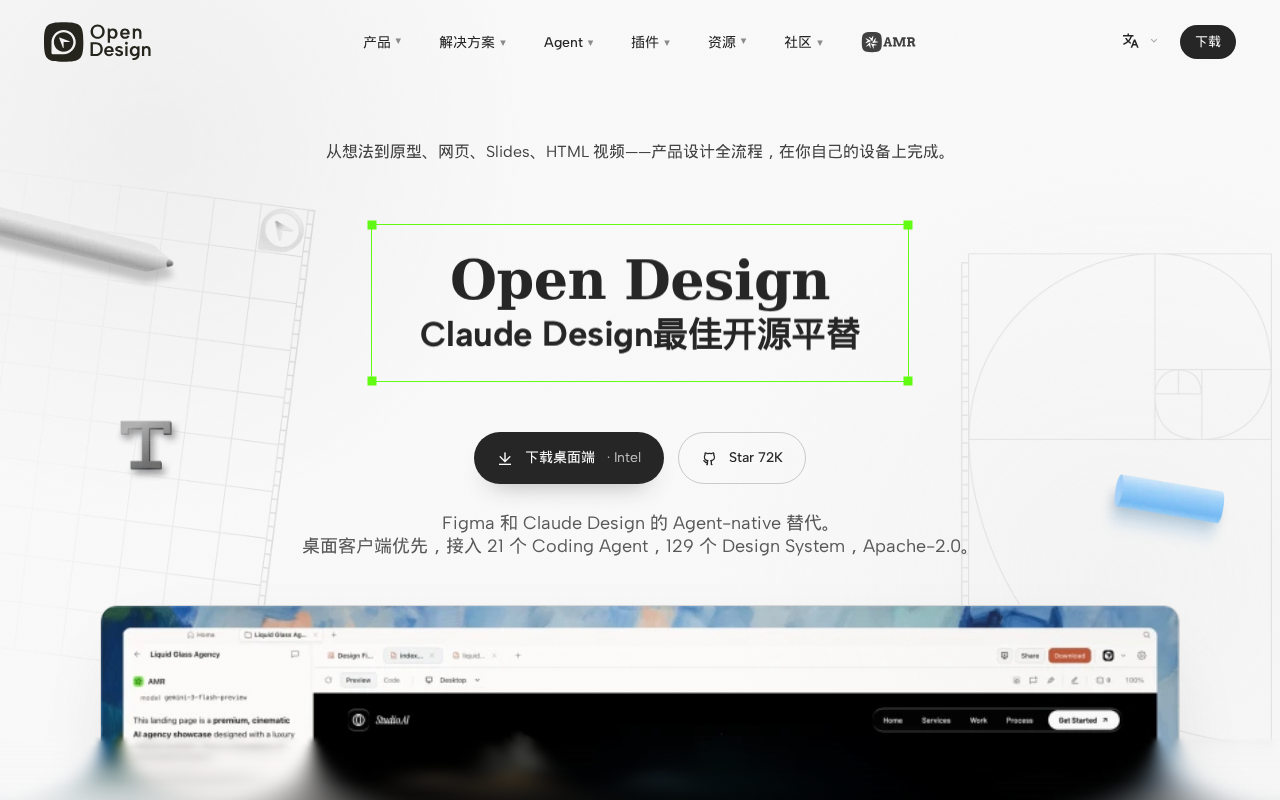The height and width of the screenshot is (800, 1280).
Task: Open the Agent dropdown menu
Action: (568, 42)
